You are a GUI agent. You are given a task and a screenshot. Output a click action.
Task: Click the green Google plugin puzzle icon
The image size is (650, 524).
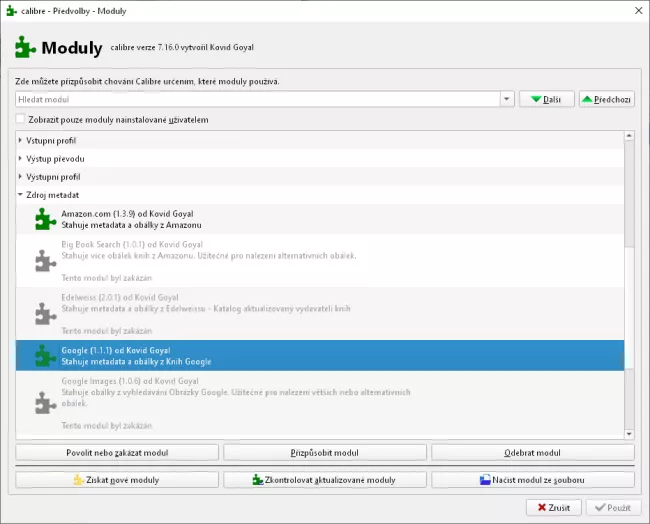coord(45,355)
